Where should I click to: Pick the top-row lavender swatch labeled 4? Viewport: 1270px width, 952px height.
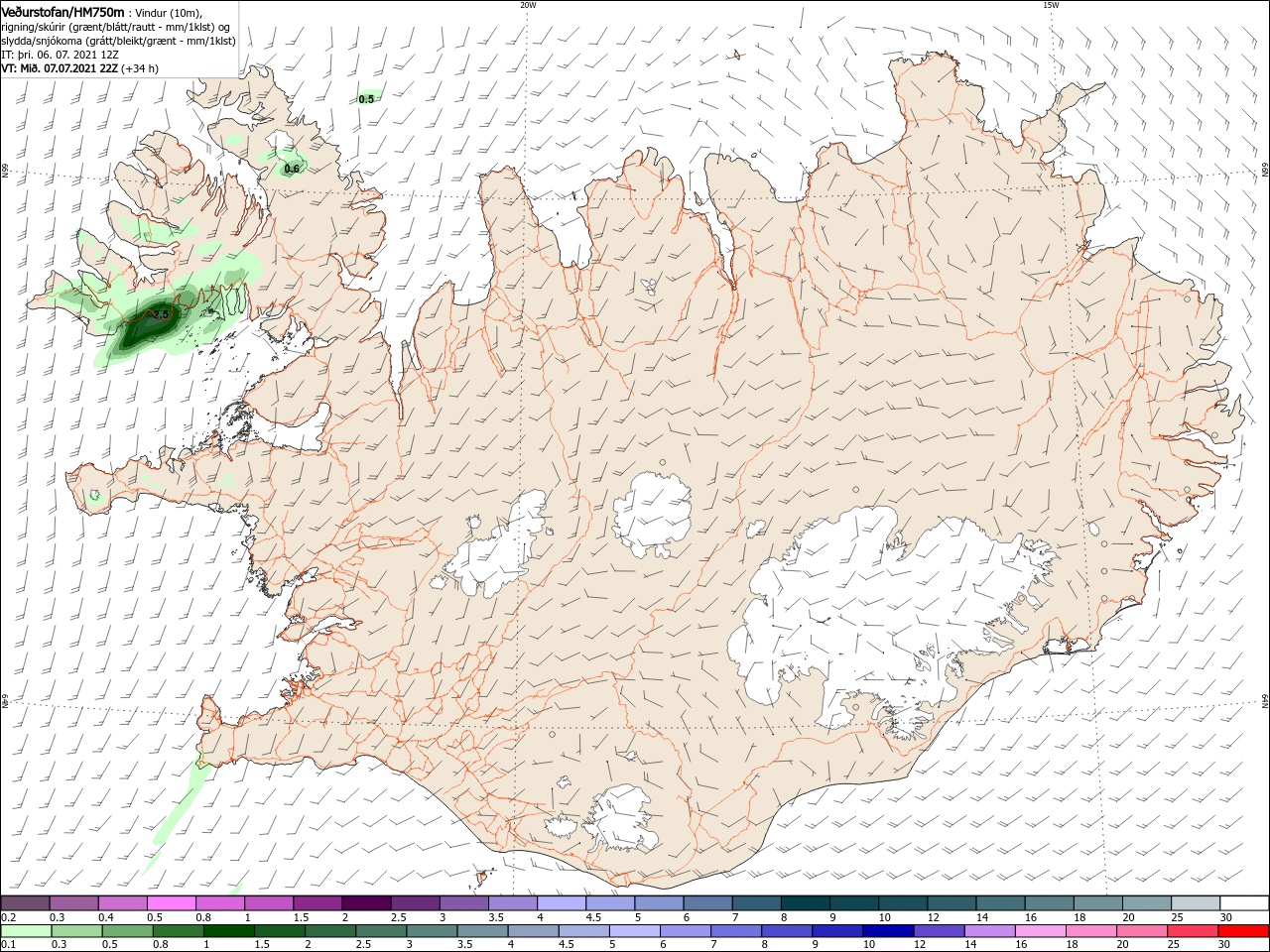(561, 902)
